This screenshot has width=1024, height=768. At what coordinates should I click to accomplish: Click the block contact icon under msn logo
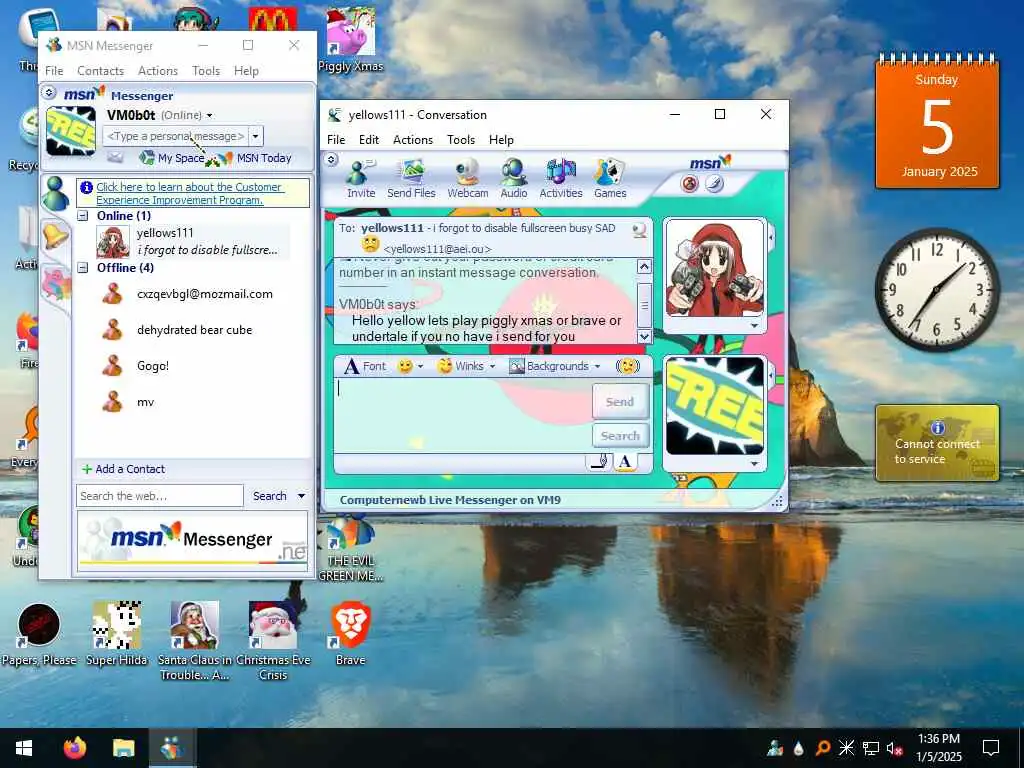690,184
